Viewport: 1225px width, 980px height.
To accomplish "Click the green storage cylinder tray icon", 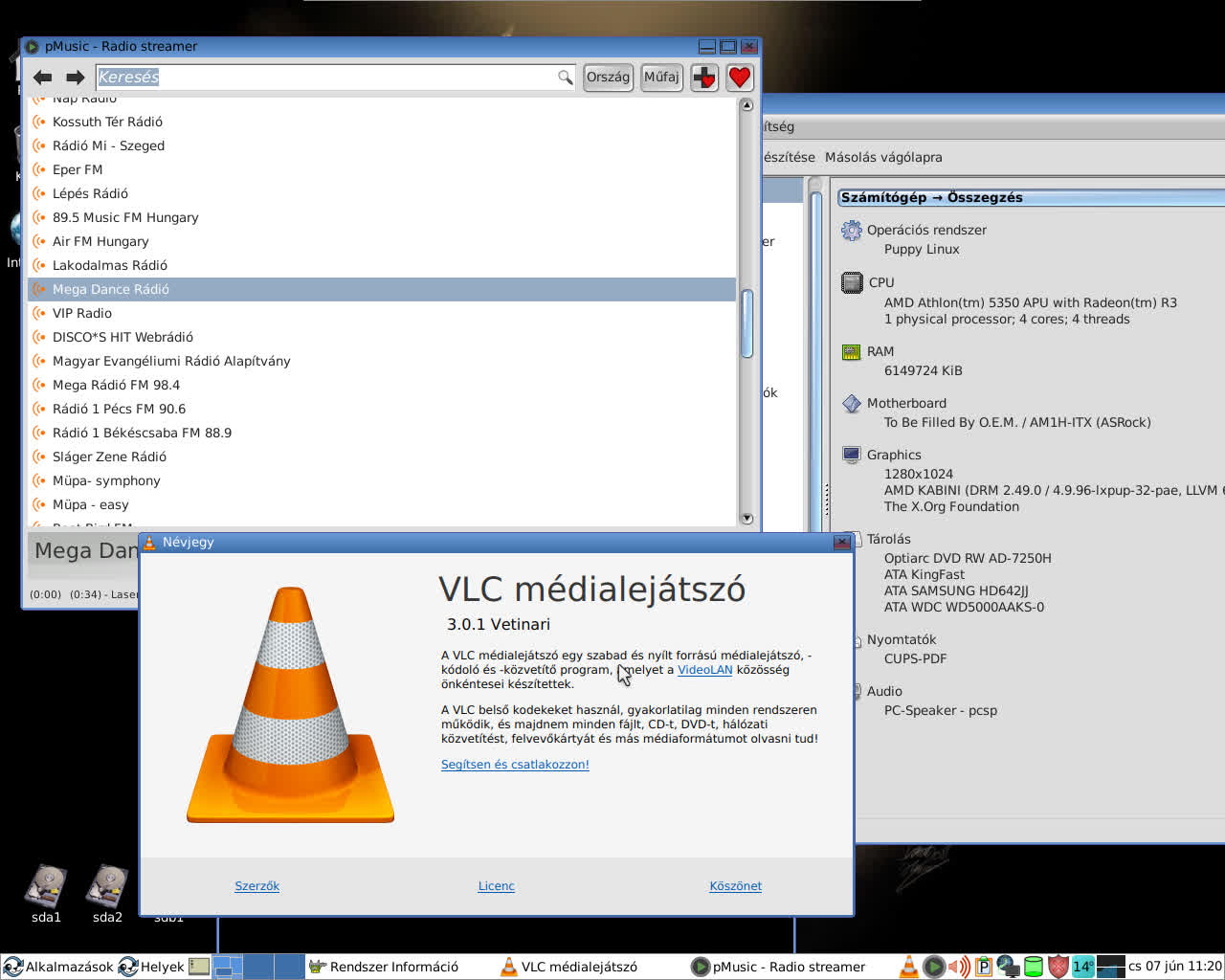I will pos(1034,967).
